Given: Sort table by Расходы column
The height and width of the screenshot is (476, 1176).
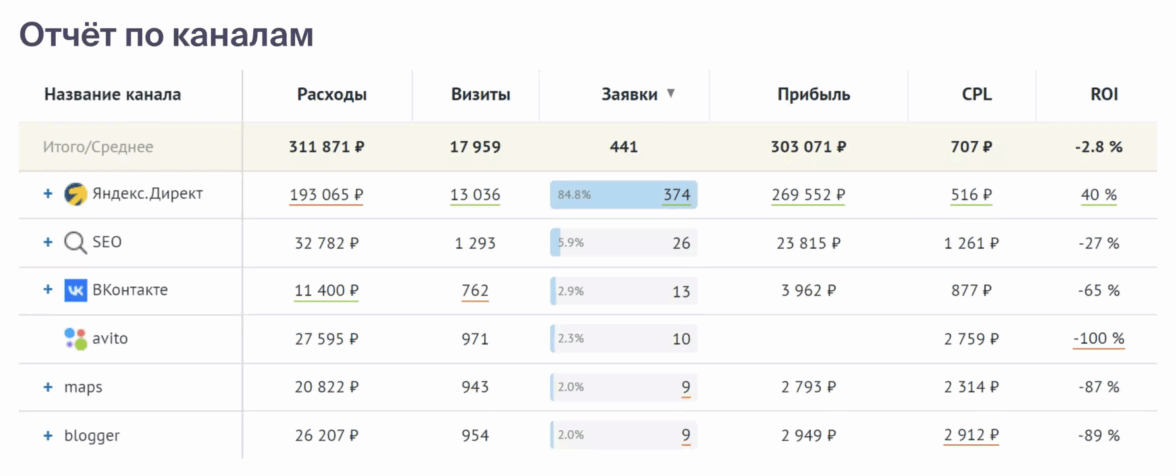Looking at the screenshot, I should [x=331, y=95].
